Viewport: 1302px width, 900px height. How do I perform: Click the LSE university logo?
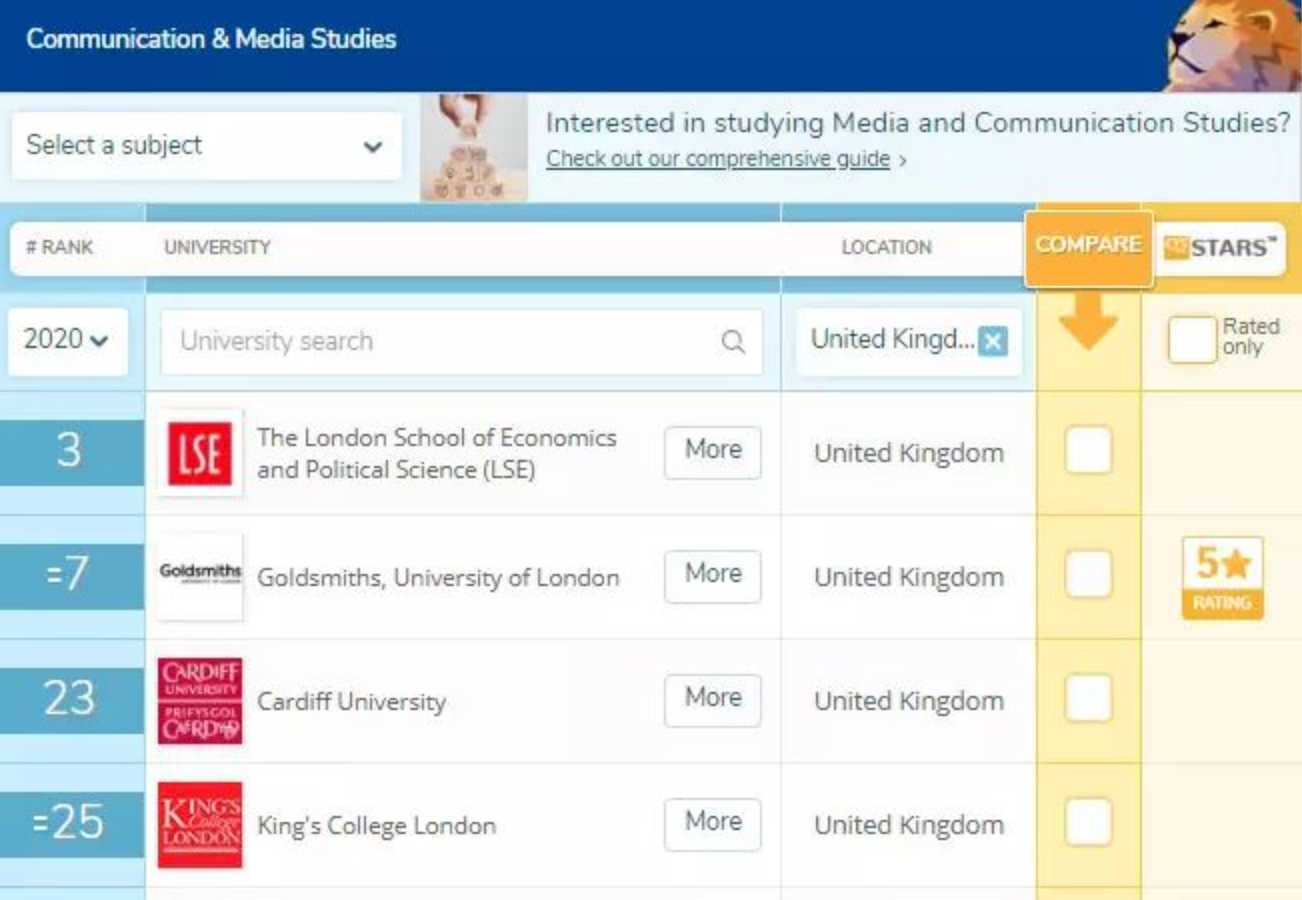point(200,453)
